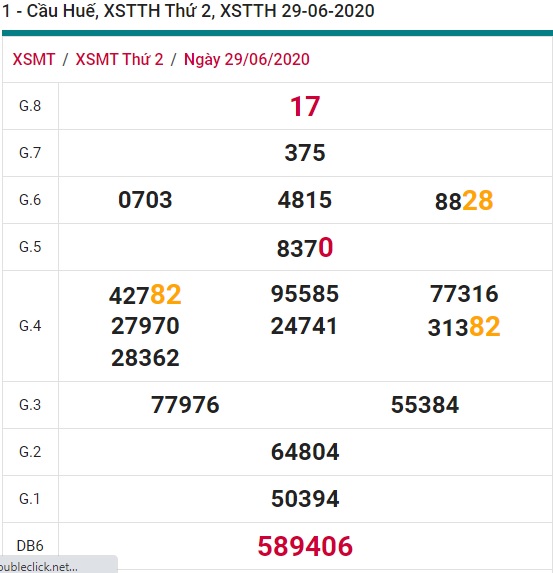Click the G.4 row label
Screen dimensions: 553x573
tap(30, 326)
